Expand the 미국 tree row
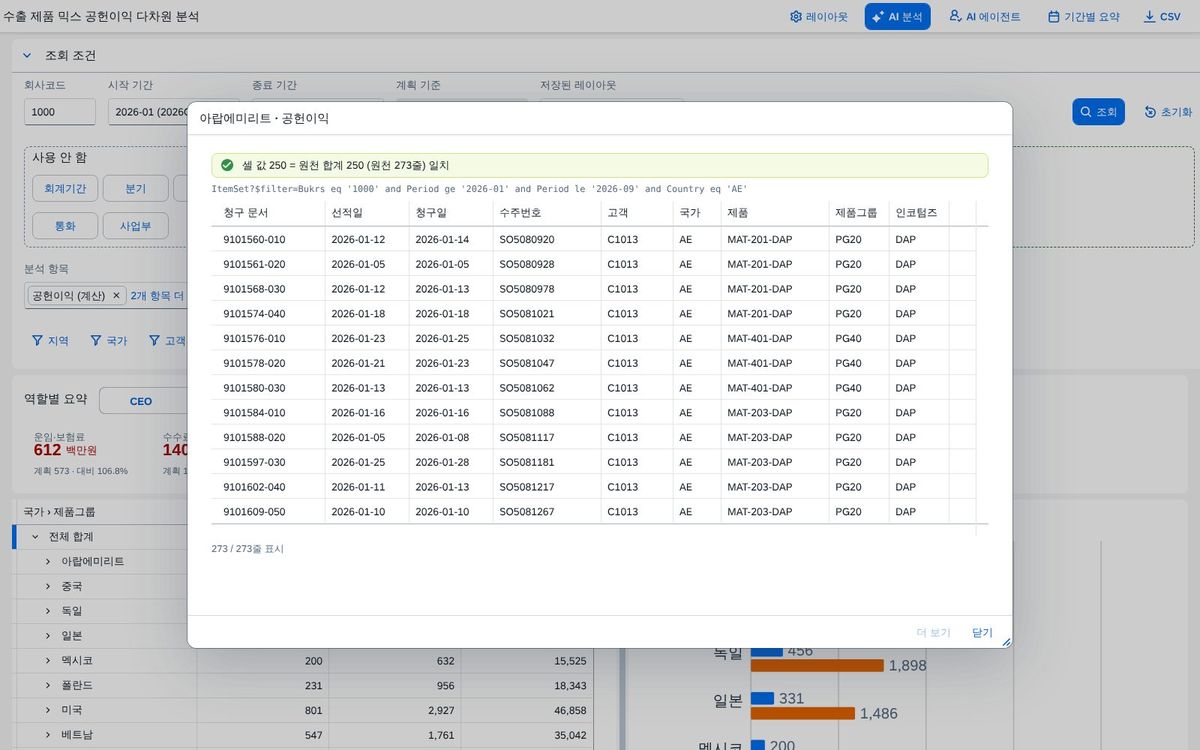Viewport: 1200px width, 750px height. point(47,710)
